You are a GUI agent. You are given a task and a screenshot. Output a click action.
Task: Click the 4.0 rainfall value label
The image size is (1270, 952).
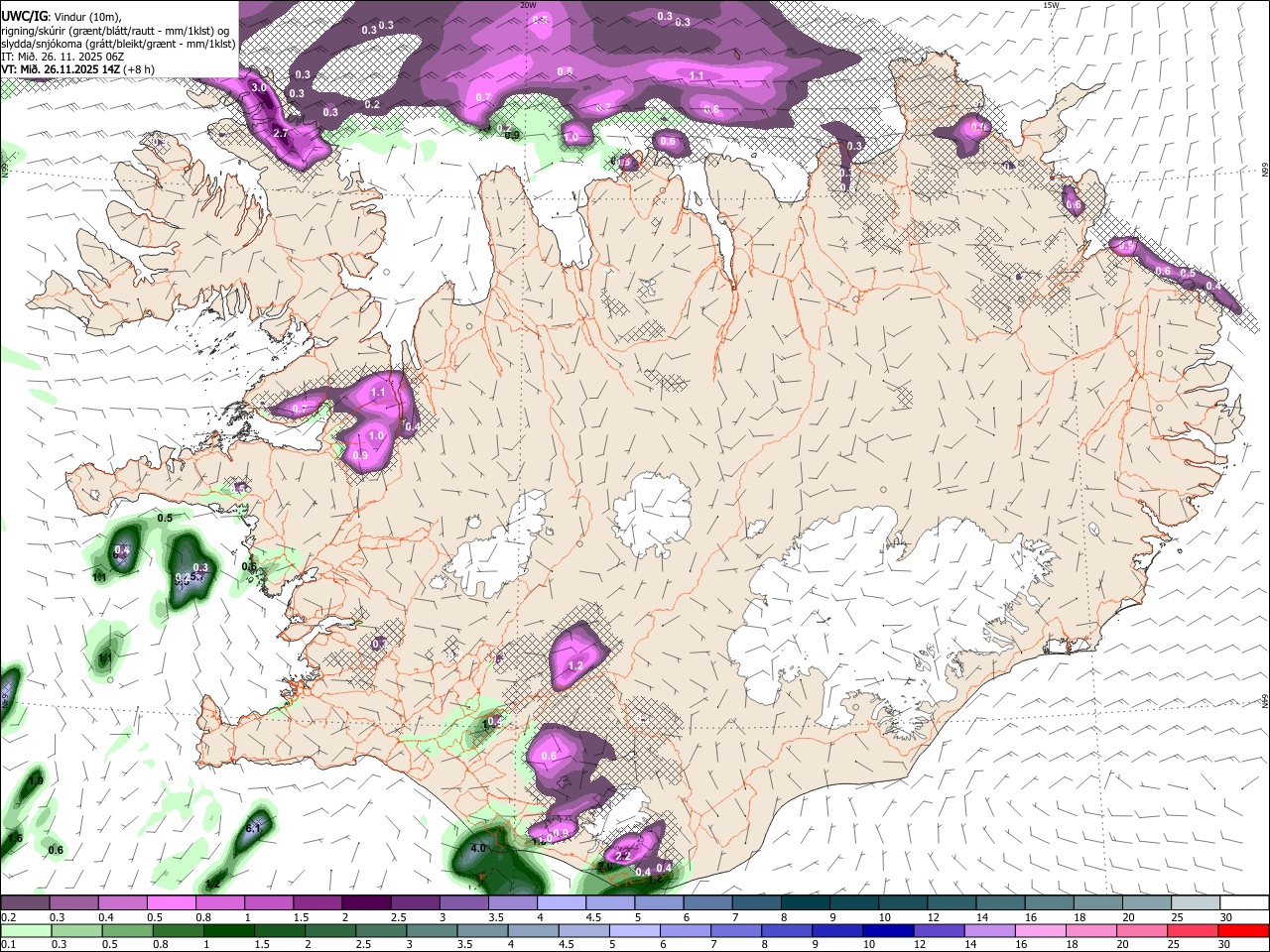click(x=478, y=848)
